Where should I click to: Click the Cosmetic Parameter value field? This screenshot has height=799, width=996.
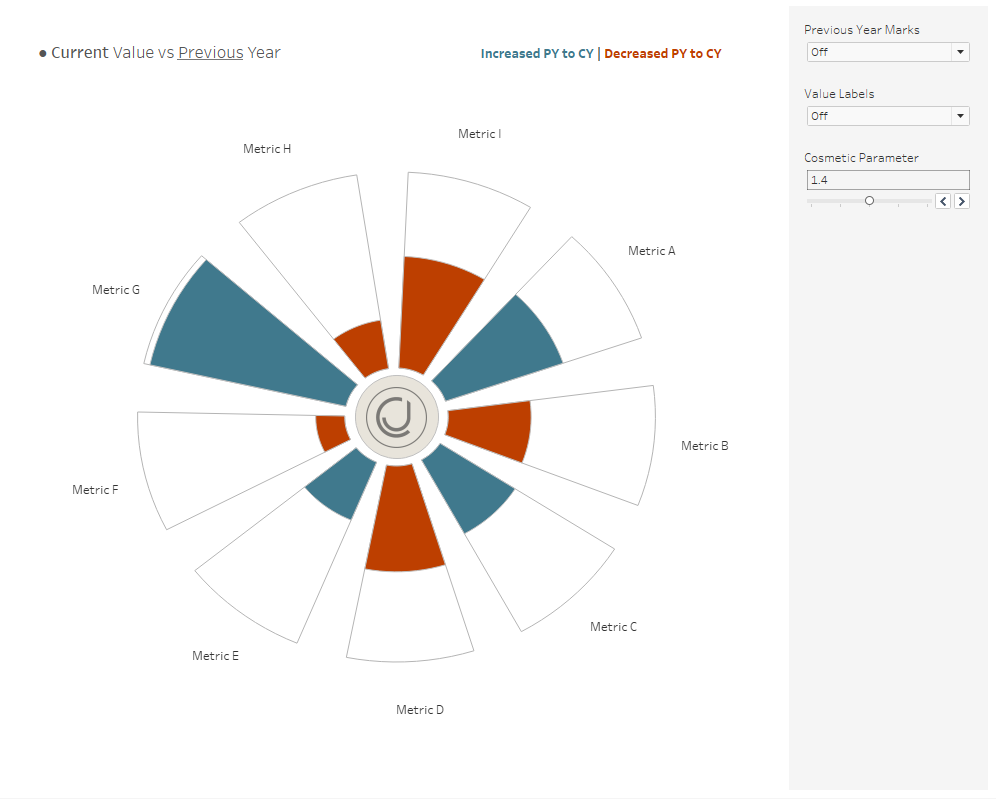click(x=887, y=180)
